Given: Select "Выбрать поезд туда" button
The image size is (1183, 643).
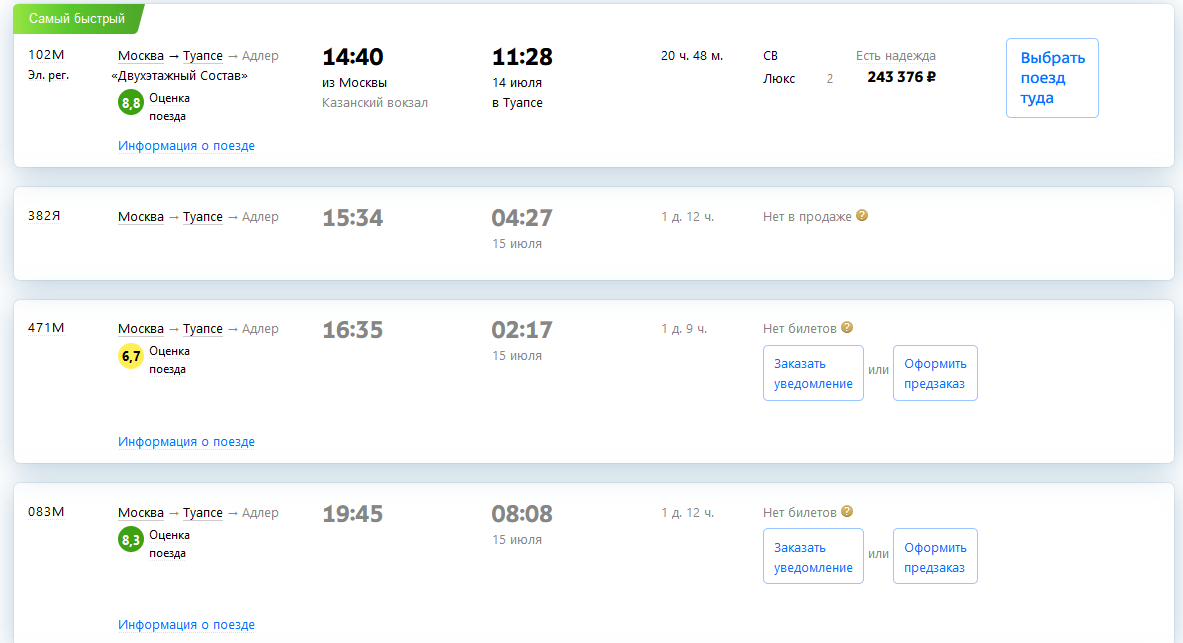Looking at the screenshot, I should [x=1052, y=78].
